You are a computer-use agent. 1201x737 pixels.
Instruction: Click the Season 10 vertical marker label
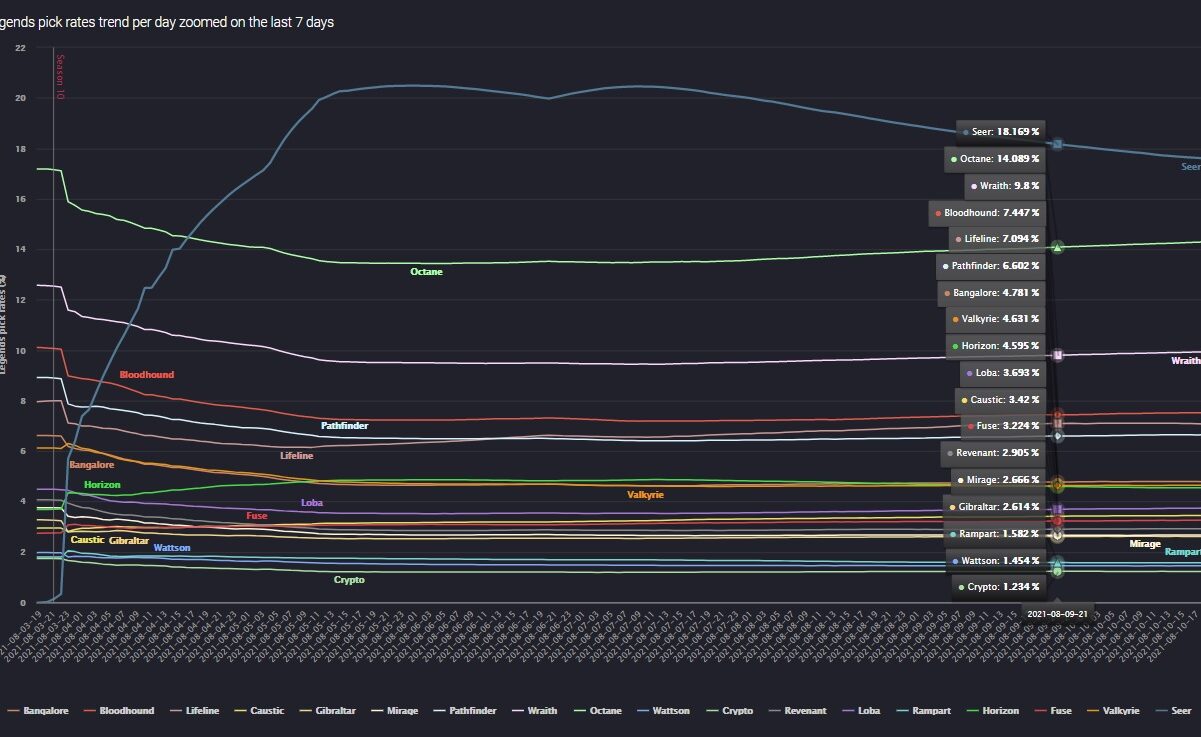[60, 77]
